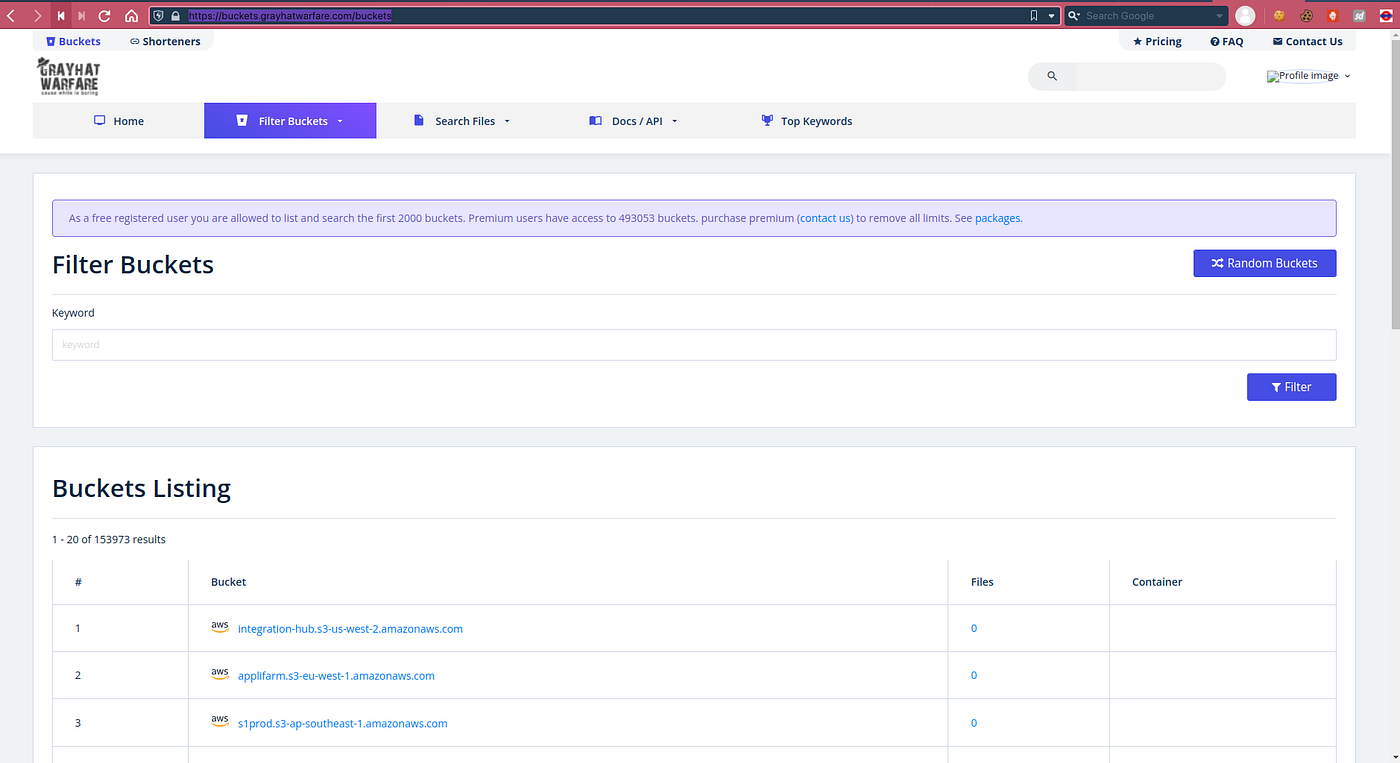The height and width of the screenshot is (763, 1400).
Task: Click the site search magnifier icon
Action: (1052, 76)
